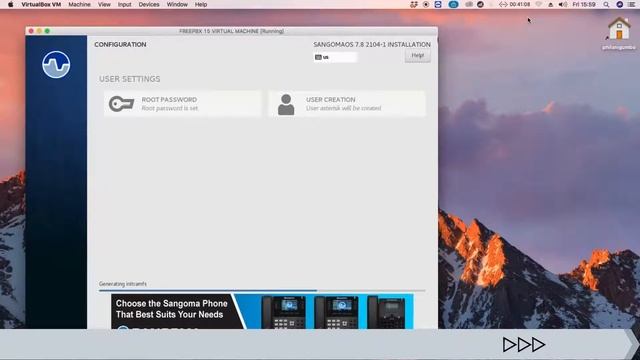640x360 pixels.
Task: Click the Wi-Fi icon in menu bar
Action: (539, 4)
